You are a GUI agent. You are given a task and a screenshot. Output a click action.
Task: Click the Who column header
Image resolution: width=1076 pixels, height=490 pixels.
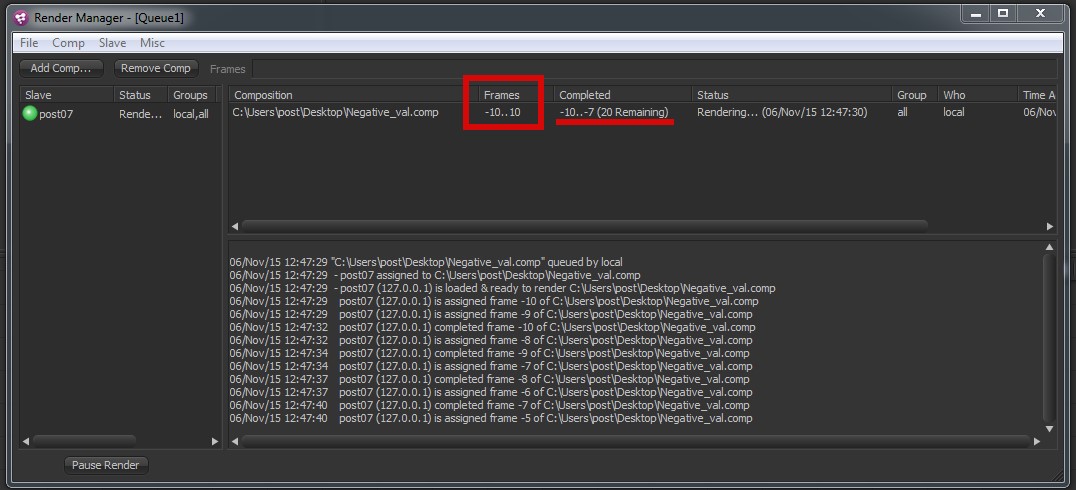click(x=978, y=95)
